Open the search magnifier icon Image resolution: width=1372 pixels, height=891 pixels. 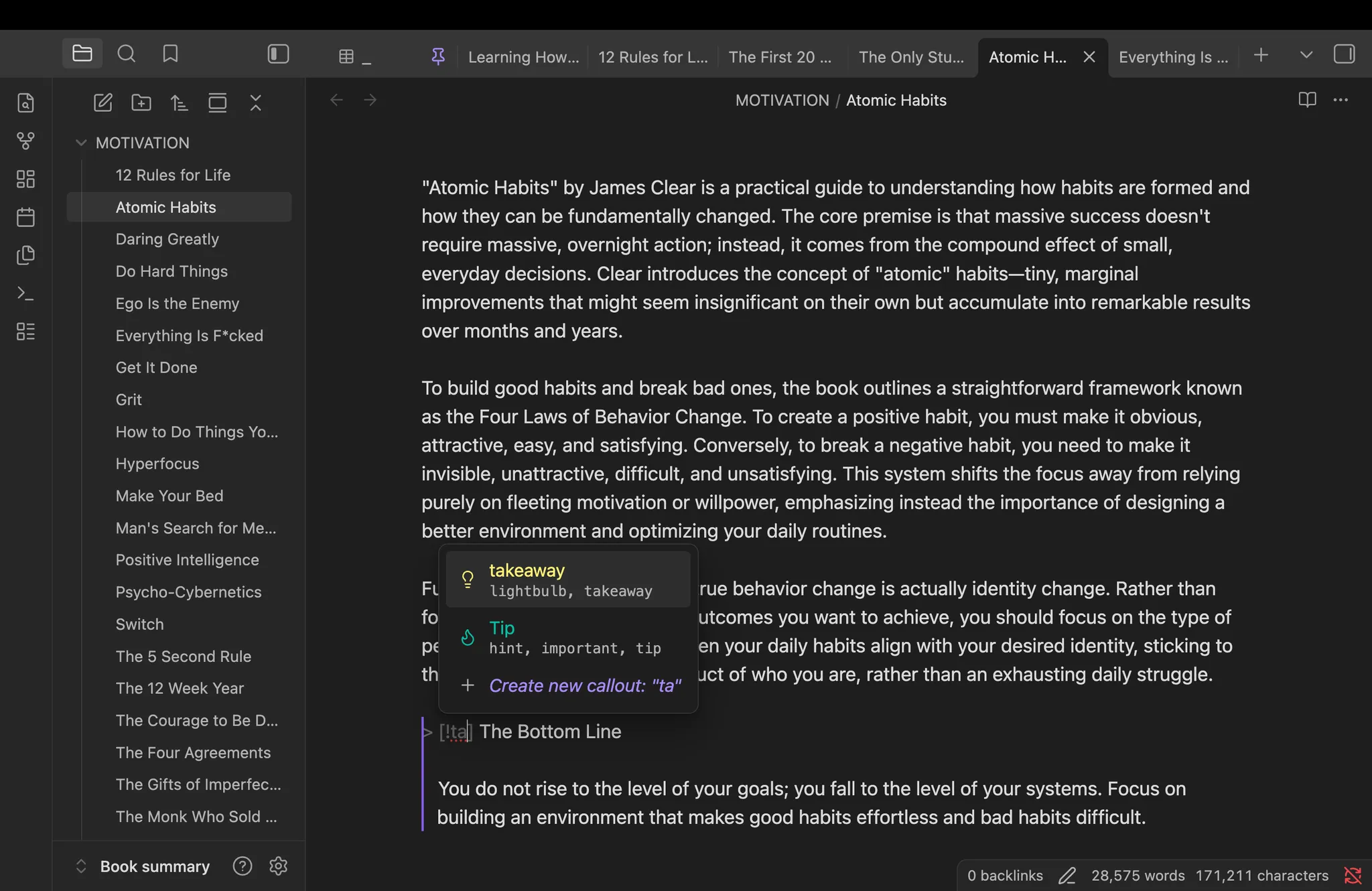pos(127,54)
